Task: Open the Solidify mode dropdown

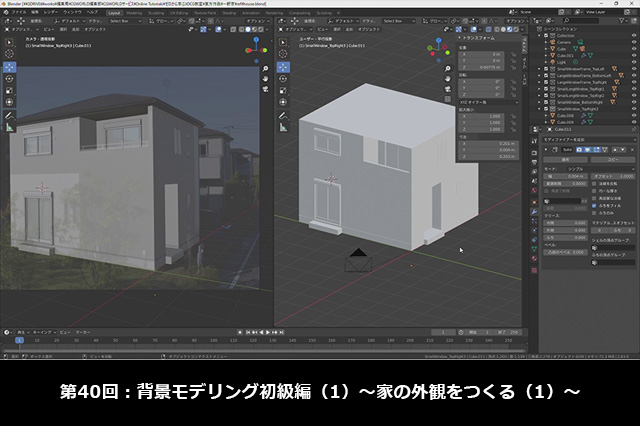Action: (600, 169)
